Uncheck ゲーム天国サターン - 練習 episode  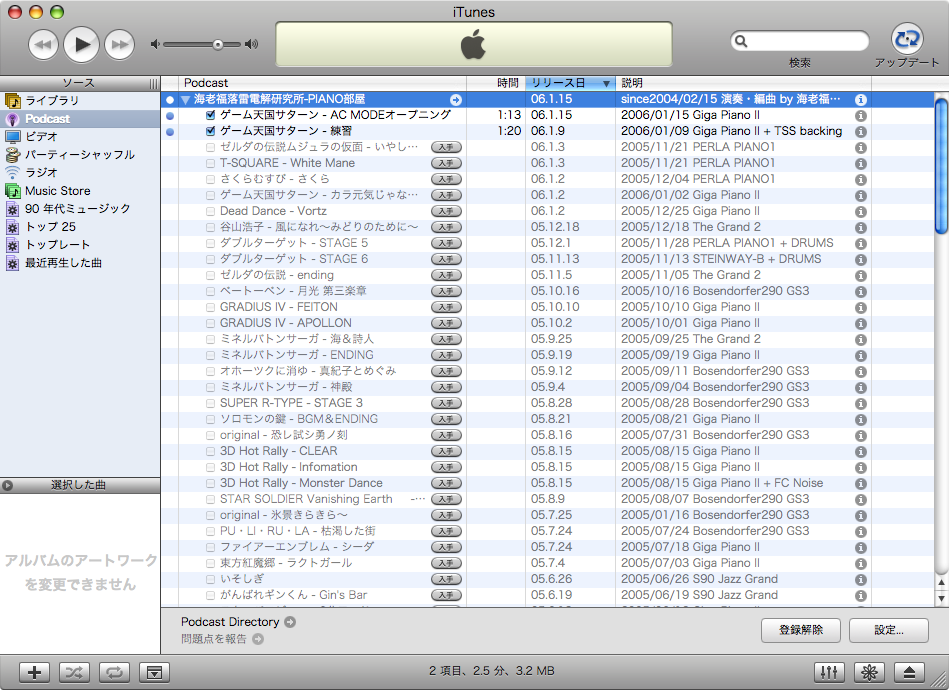tap(211, 131)
